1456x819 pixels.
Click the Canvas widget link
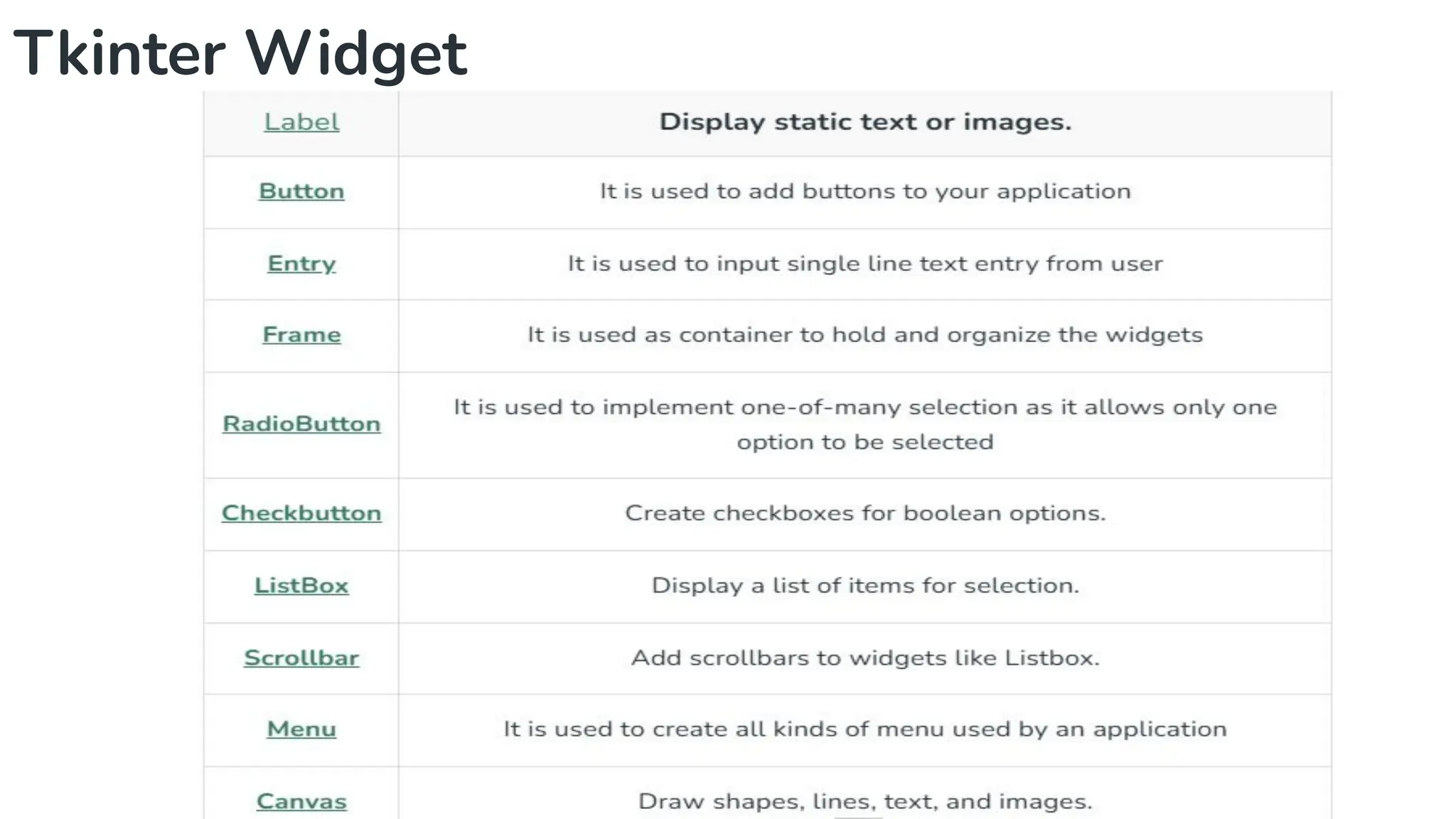tap(301, 802)
